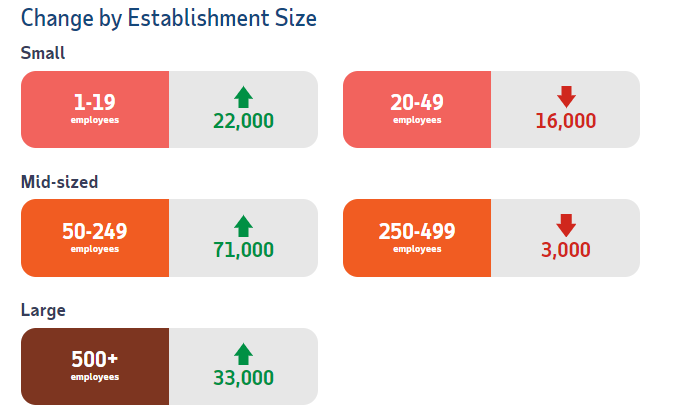
Task: Click the 33,000 value
Action: click(x=243, y=378)
